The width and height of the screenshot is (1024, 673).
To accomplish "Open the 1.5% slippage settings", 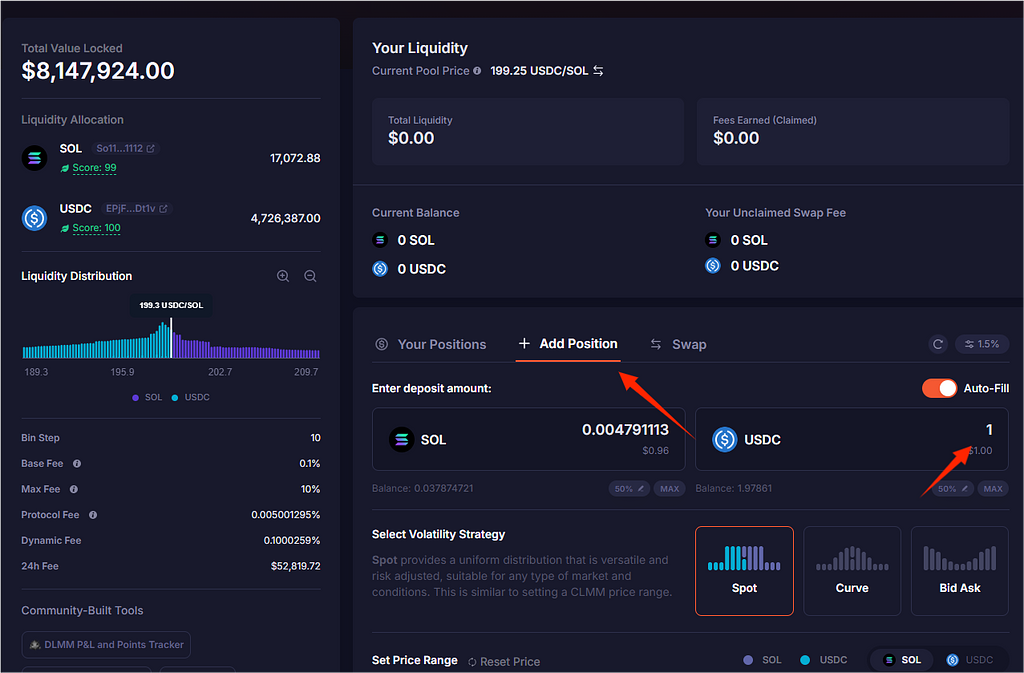I will (981, 344).
